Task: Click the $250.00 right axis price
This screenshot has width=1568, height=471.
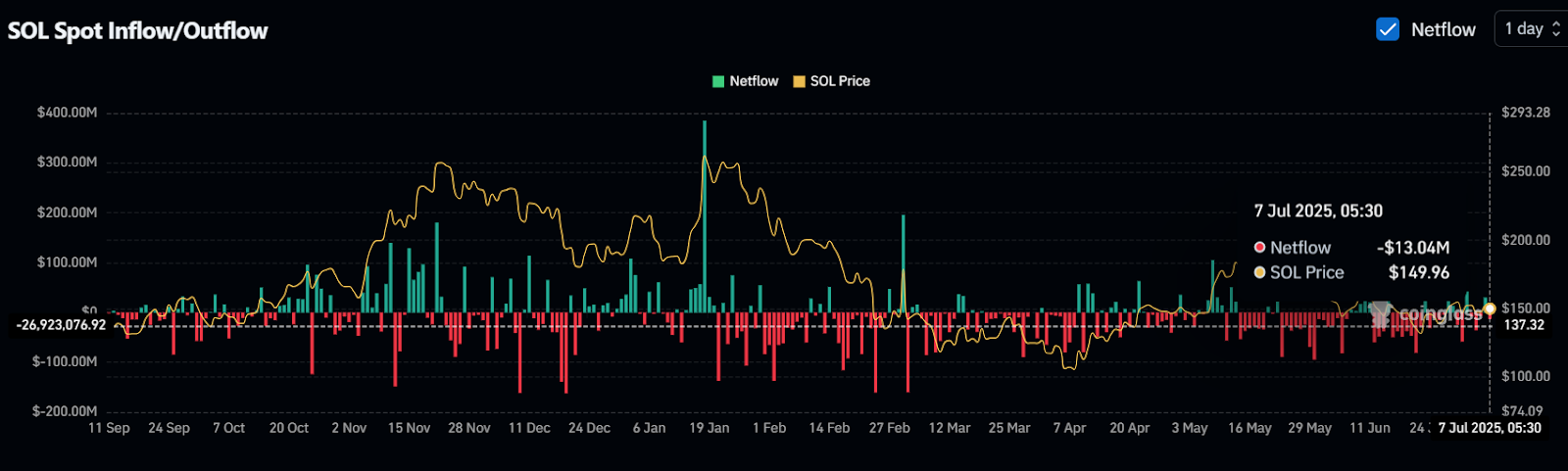Action: point(1526,171)
